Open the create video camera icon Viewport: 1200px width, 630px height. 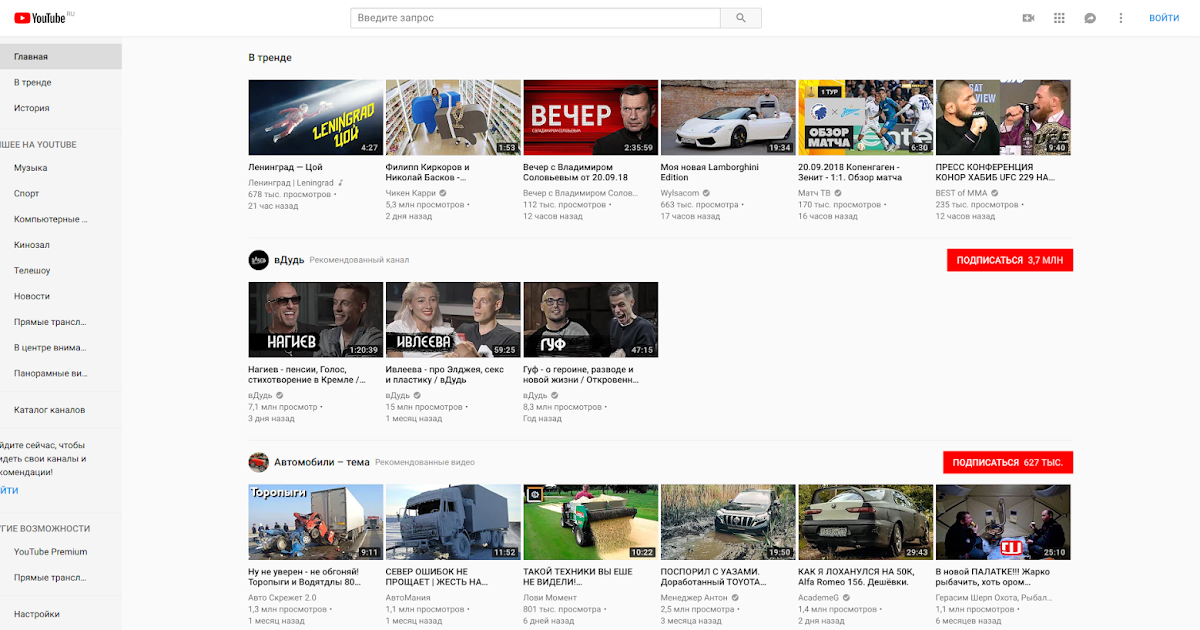[x=1028, y=18]
